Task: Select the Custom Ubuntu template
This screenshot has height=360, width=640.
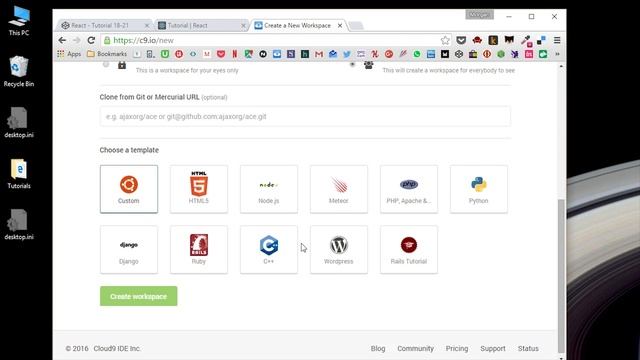Action: pos(129,189)
